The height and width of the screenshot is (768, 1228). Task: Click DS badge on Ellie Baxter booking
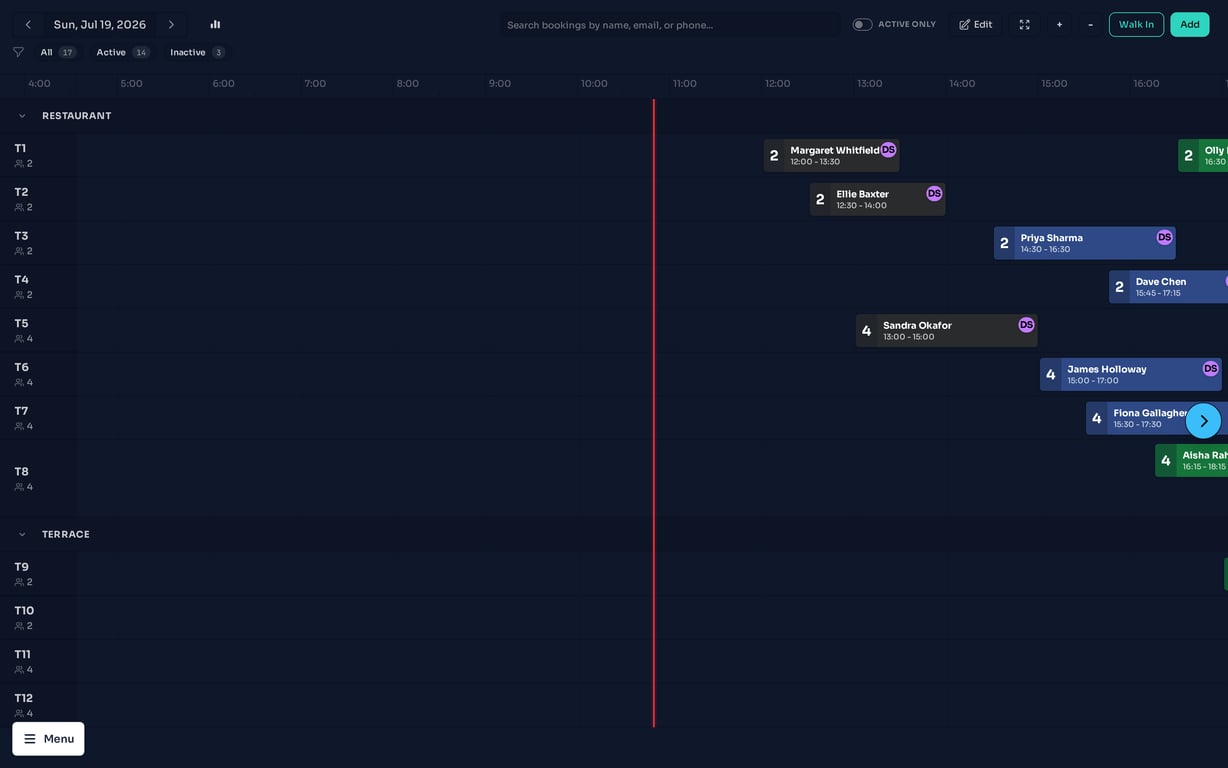(x=934, y=193)
